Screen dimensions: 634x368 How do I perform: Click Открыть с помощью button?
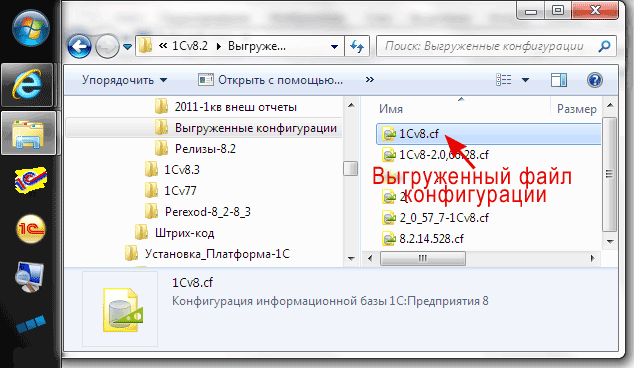click(270, 80)
